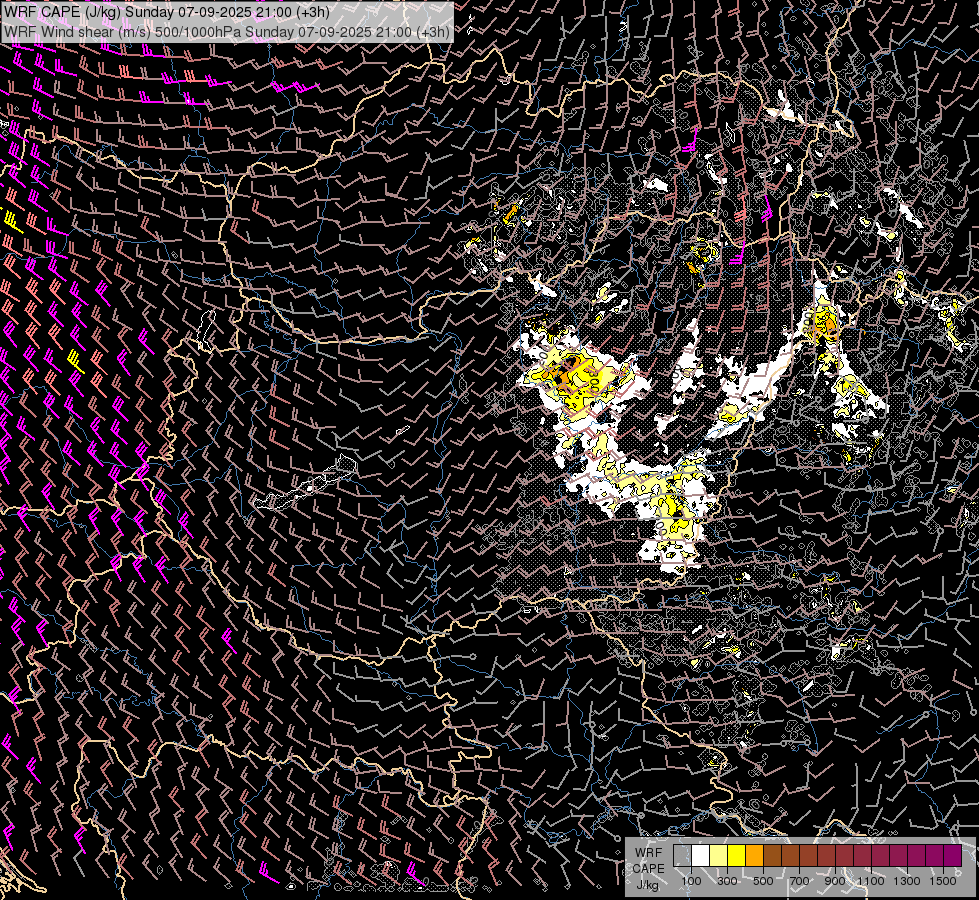Click the 300 legend value
This screenshot has height=900, width=979.
727,881
